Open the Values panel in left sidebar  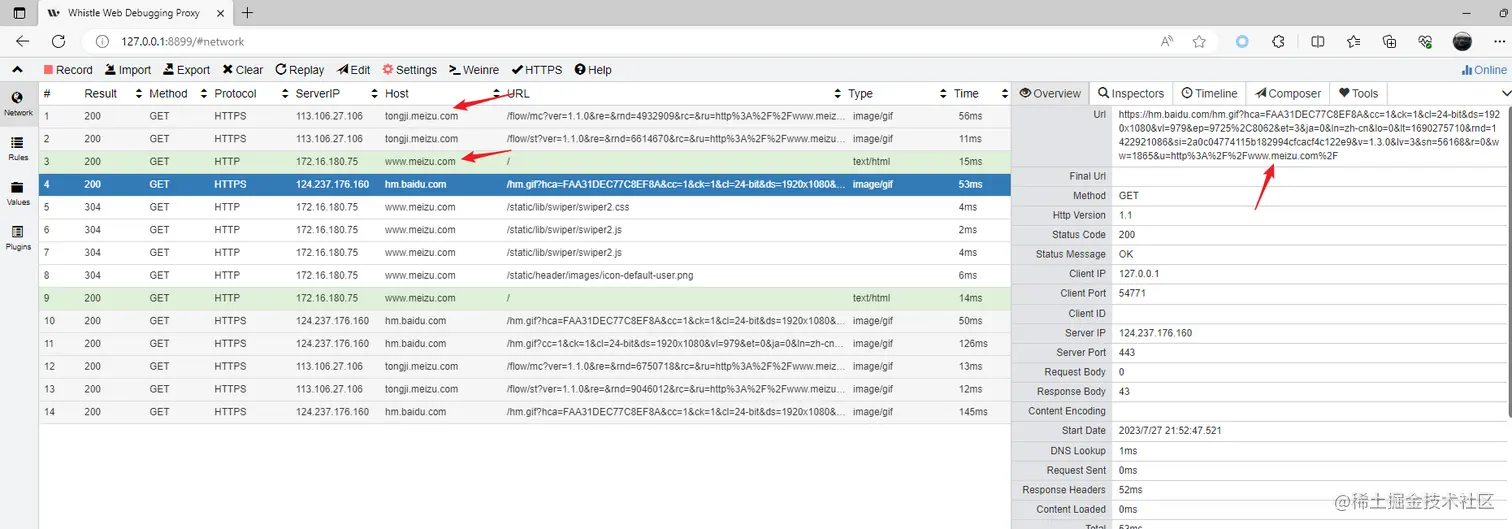[x=18, y=193]
